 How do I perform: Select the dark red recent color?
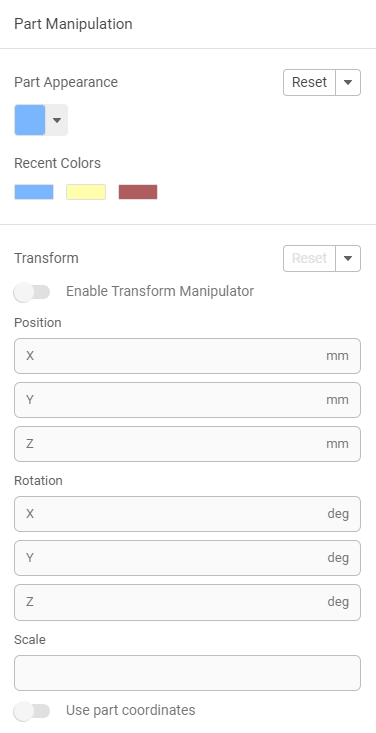[x=138, y=192]
